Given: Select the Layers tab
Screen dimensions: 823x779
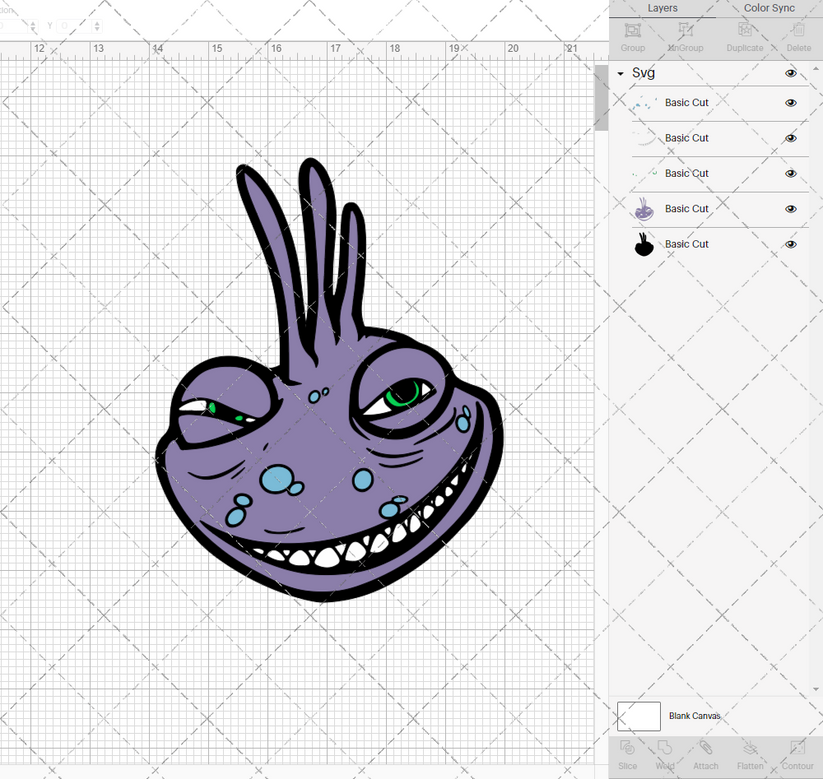Looking at the screenshot, I should [x=662, y=8].
